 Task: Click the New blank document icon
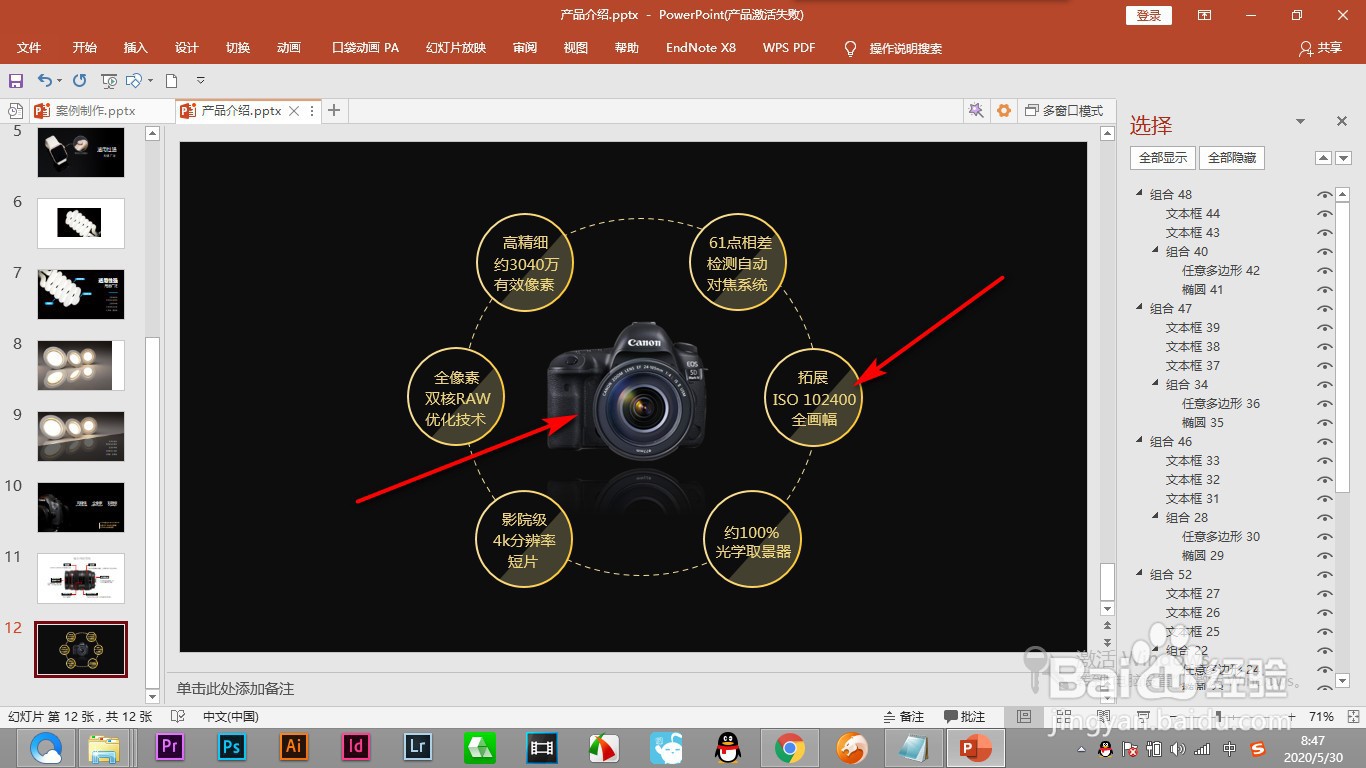171,80
